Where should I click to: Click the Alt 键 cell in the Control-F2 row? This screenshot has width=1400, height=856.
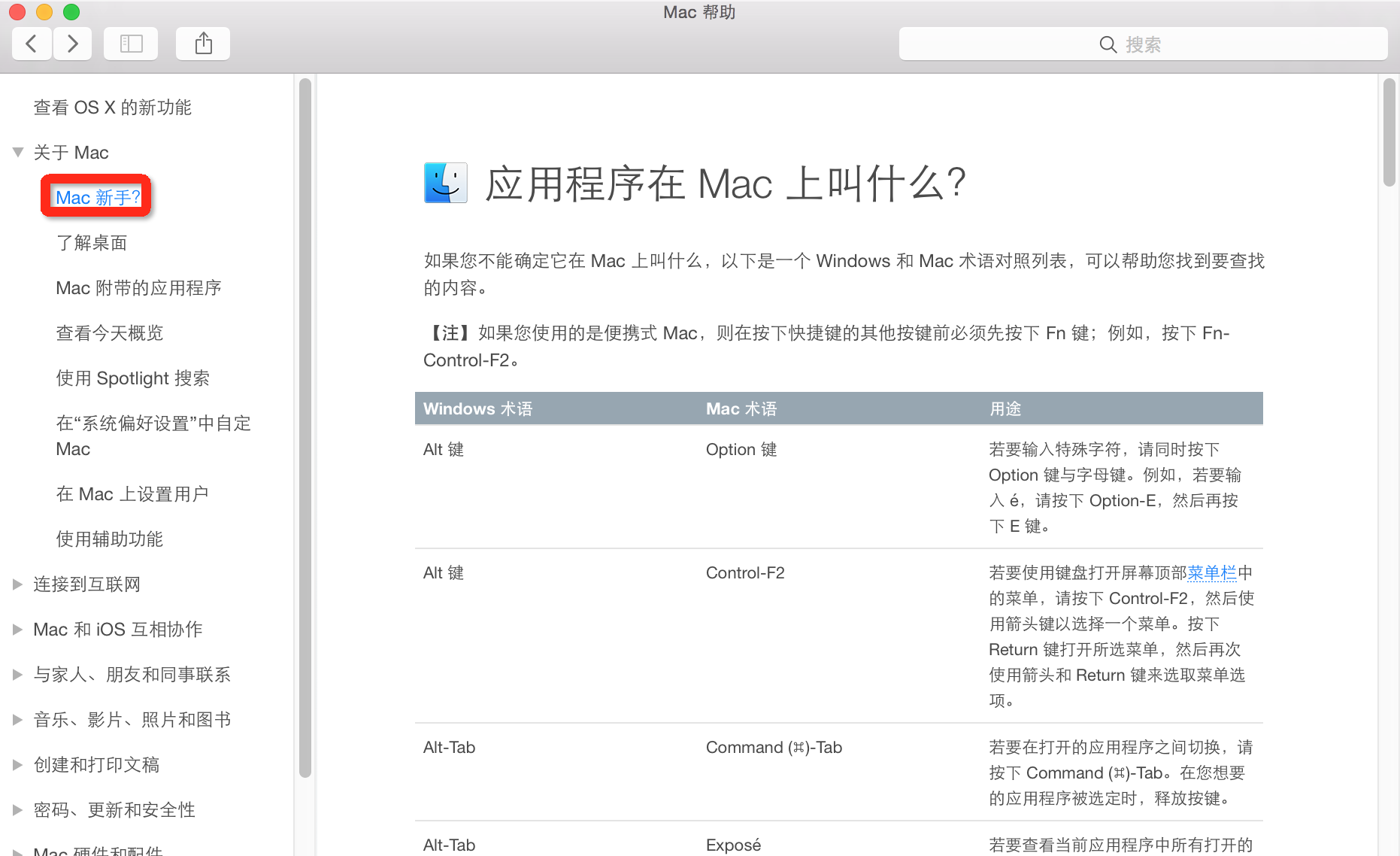[444, 573]
